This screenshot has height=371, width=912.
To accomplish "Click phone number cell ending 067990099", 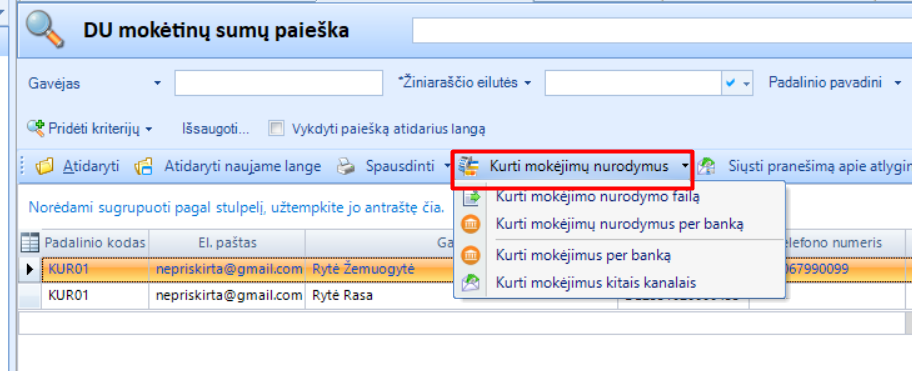I will [x=845, y=269].
